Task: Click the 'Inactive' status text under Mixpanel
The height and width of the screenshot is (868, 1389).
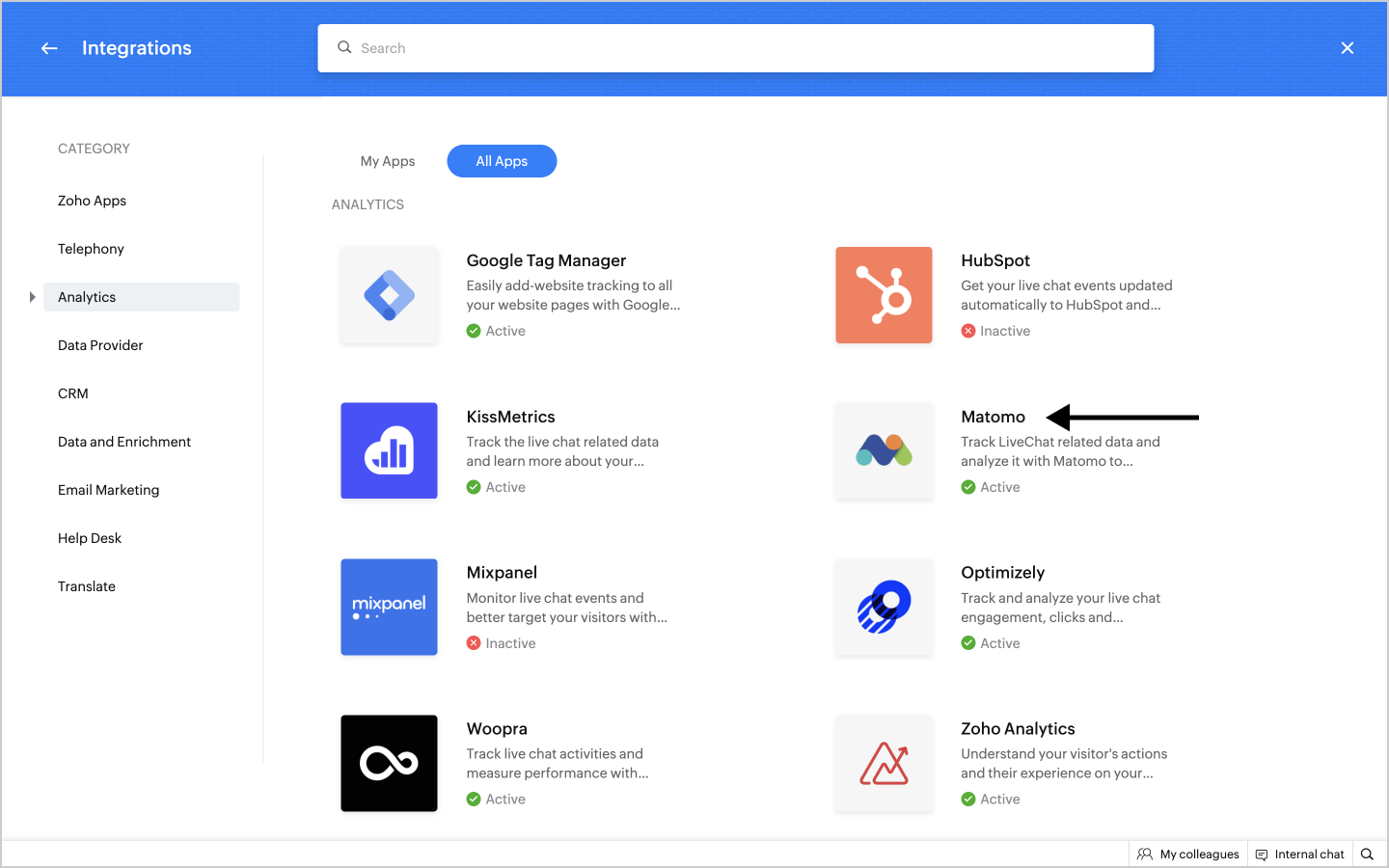Action: point(510,643)
